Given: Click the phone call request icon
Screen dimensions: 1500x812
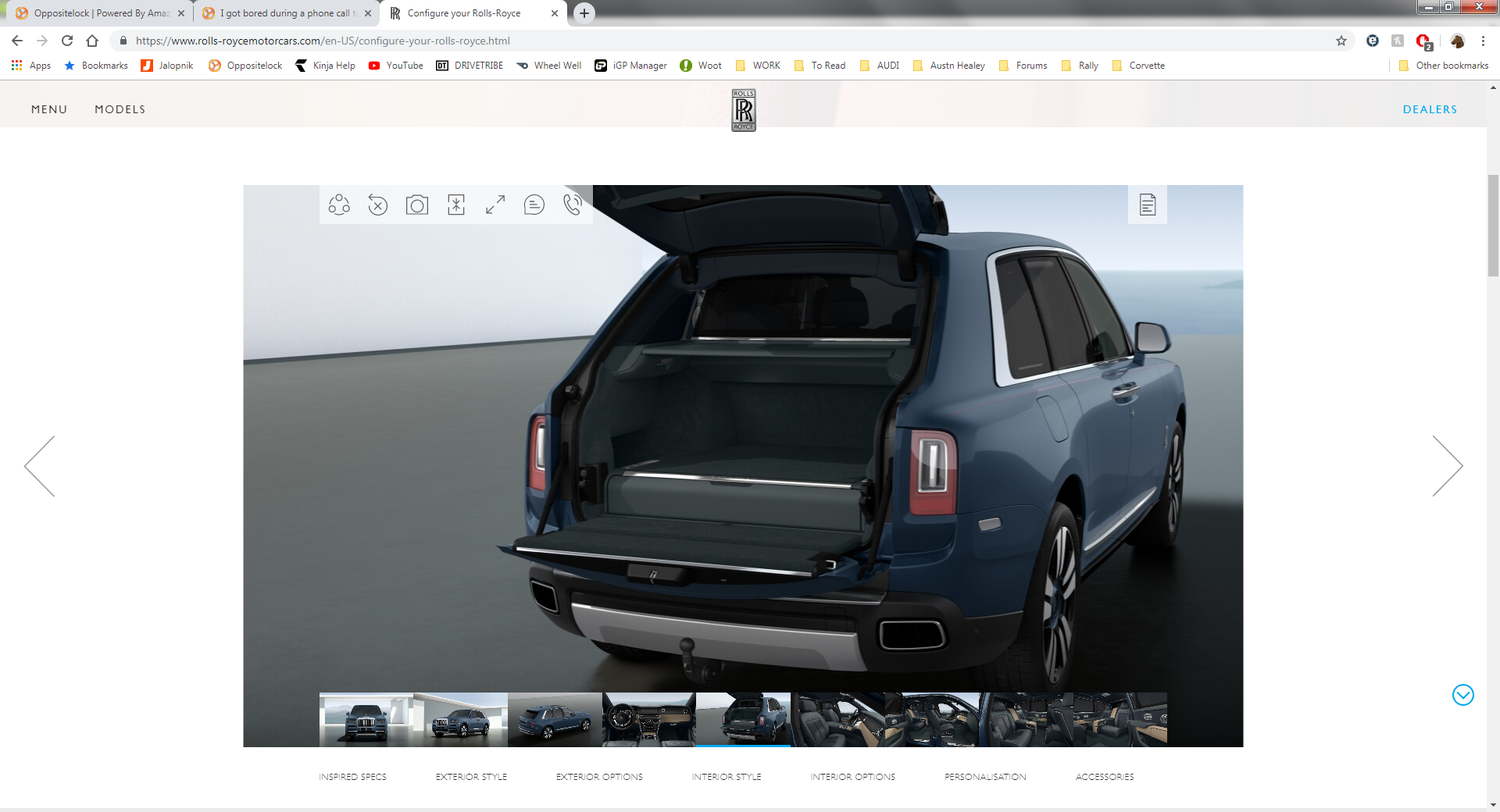Looking at the screenshot, I should tap(573, 205).
